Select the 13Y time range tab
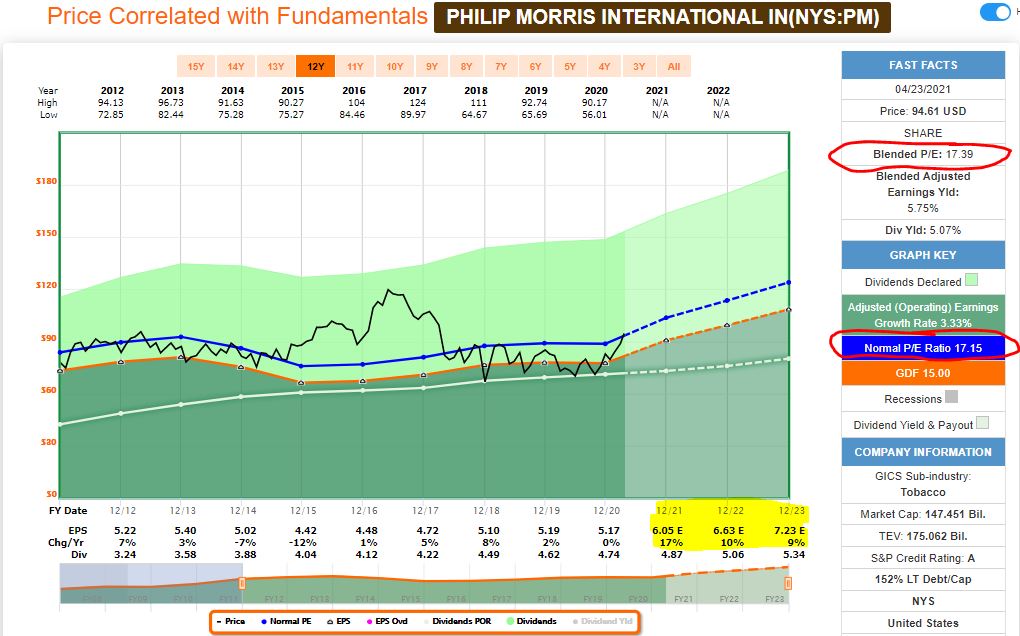This screenshot has height=636, width=1020. 276,66
